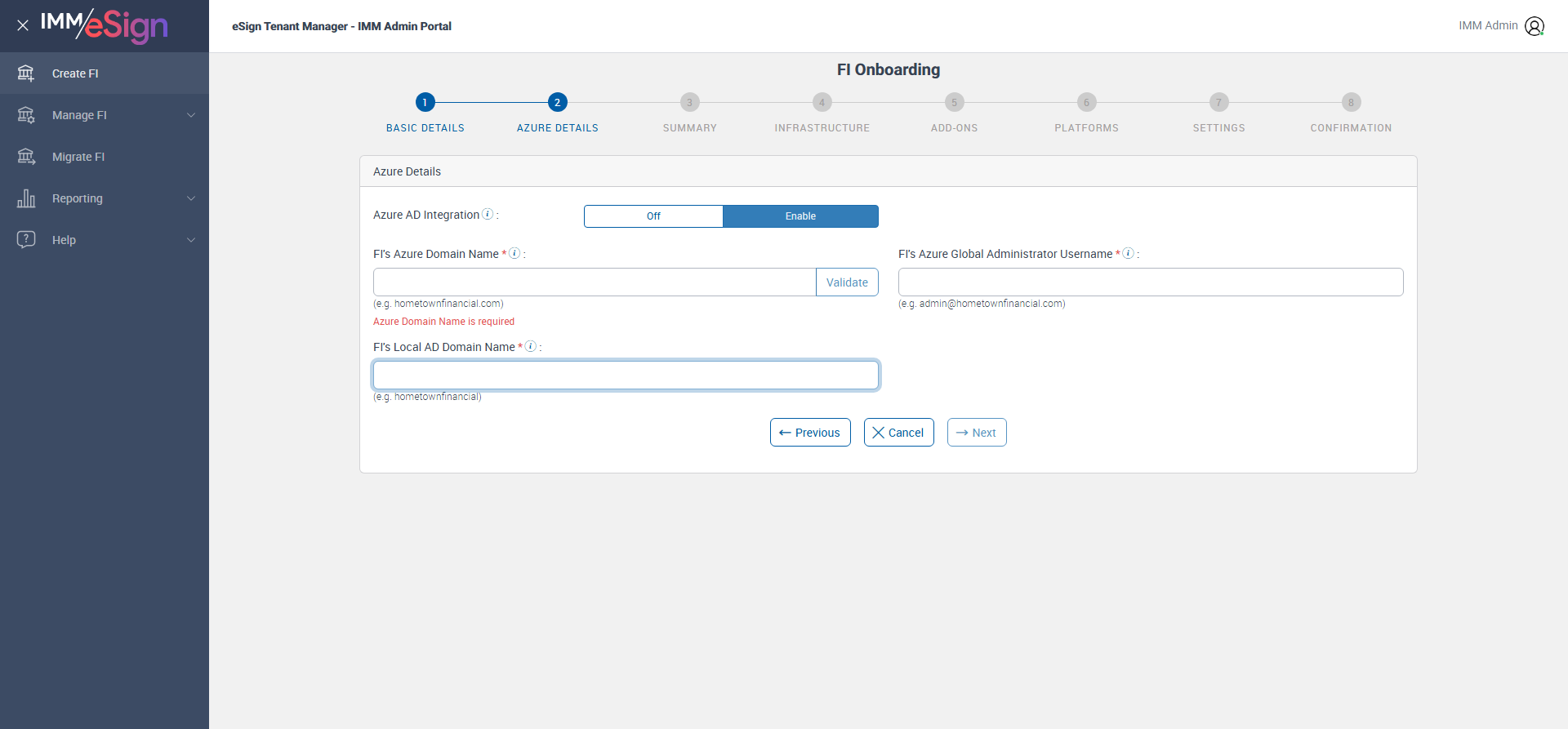Go to step 7 circle
Image resolution: width=1568 pixels, height=729 pixels.
point(1218,102)
